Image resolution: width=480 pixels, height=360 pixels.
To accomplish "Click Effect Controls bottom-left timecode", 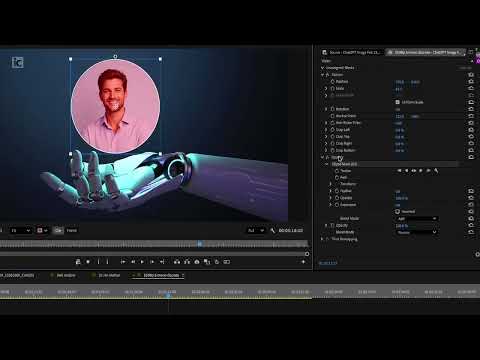I will click(x=328, y=263).
